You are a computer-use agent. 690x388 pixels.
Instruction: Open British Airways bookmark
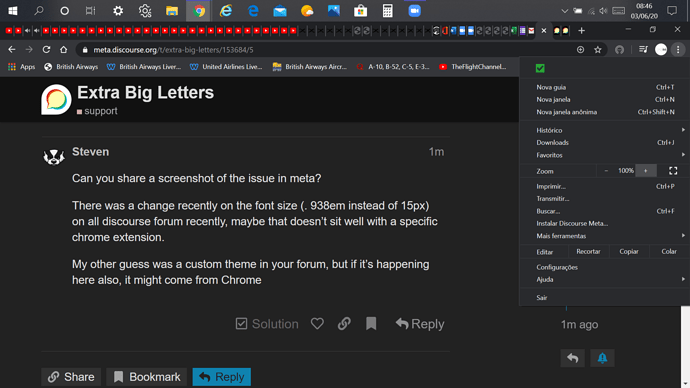click(71, 67)
